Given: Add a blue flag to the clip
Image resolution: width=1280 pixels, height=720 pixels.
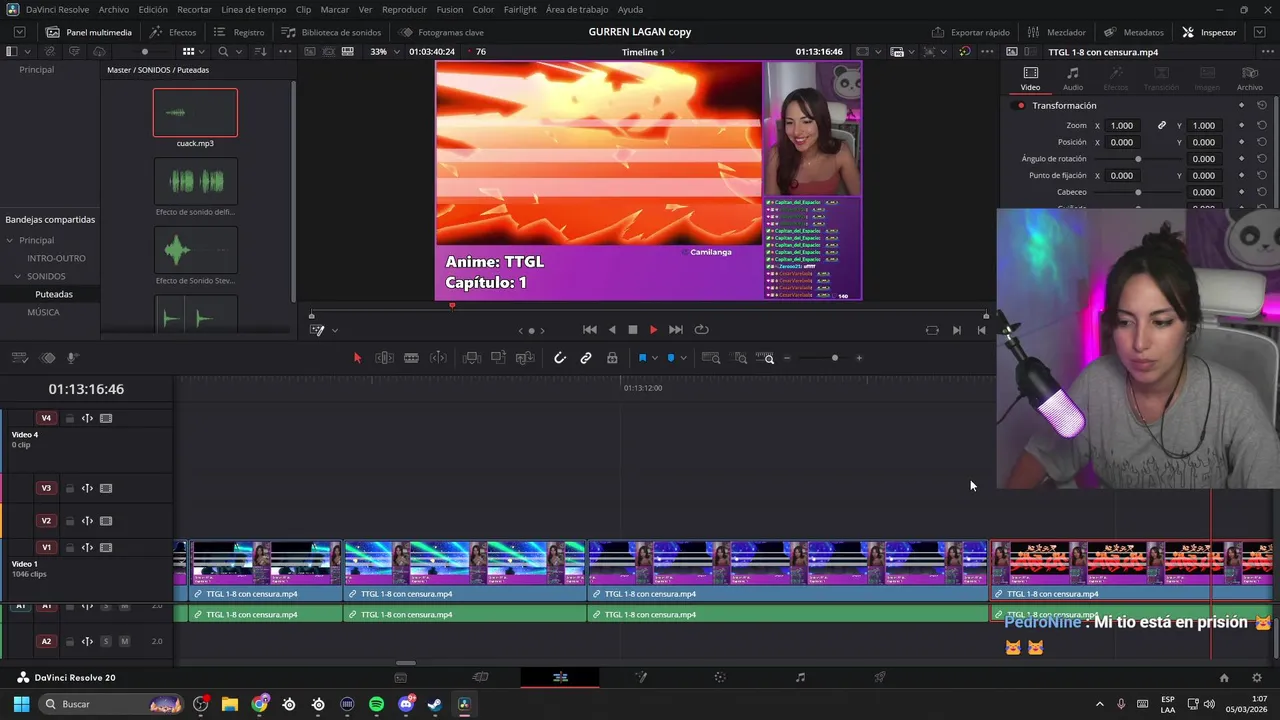Looking at the screenshot, I should [x=642, y=358].
